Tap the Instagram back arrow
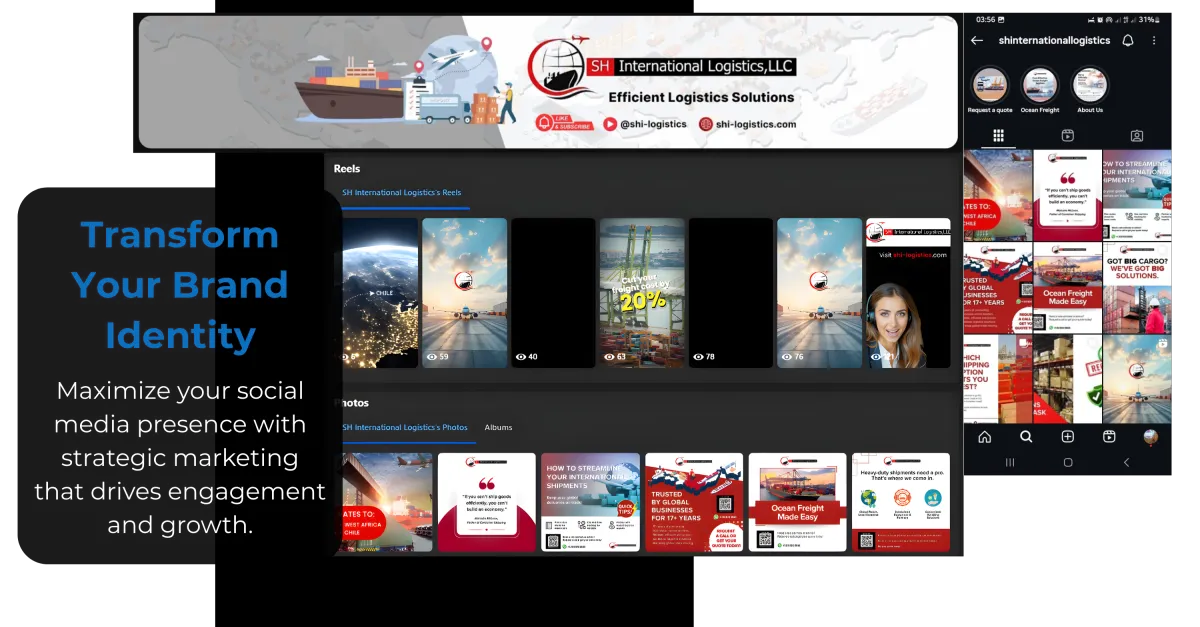The image size is (1200, 627). point(977,41)
